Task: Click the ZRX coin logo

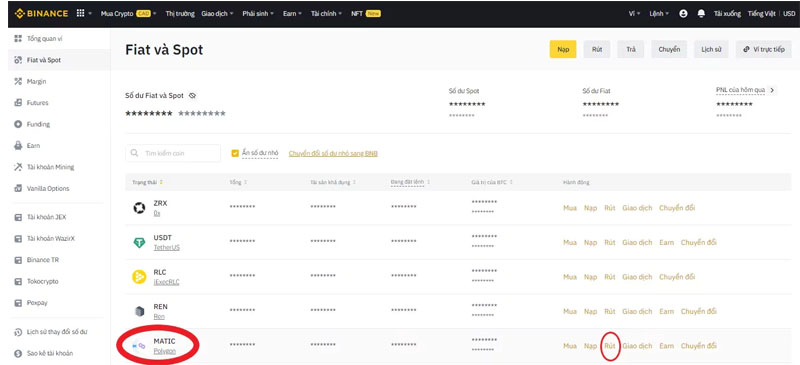Action: tap(139, 208)
